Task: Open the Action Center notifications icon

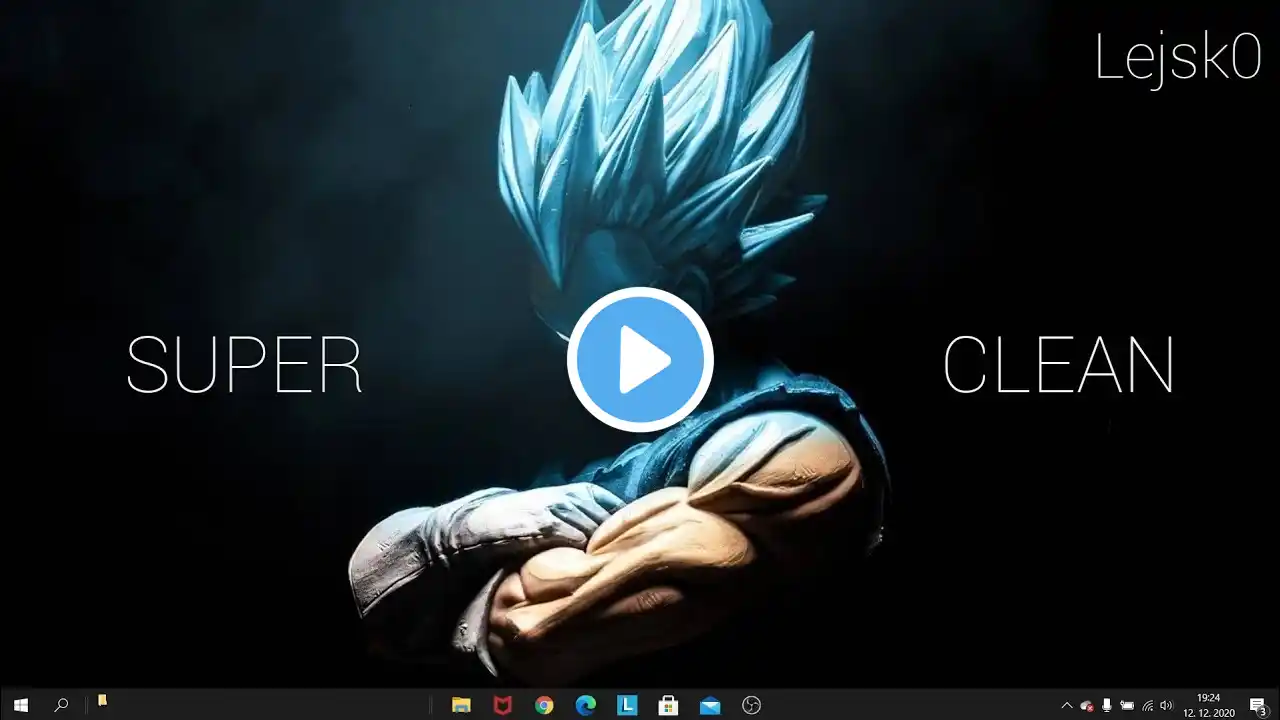Action: (1258, 705)
